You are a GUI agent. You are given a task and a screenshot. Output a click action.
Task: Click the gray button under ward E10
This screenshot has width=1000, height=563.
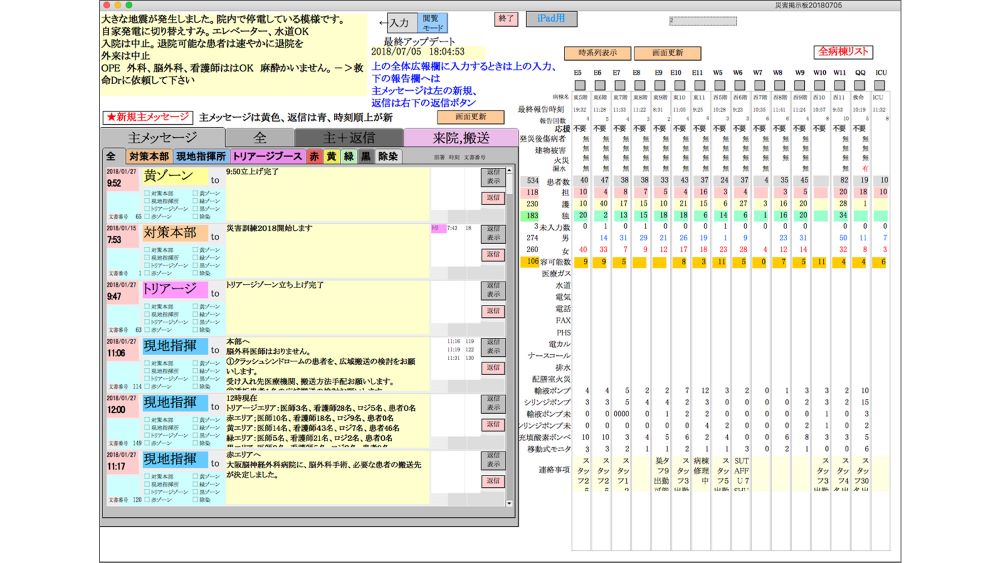coord(679,85)
